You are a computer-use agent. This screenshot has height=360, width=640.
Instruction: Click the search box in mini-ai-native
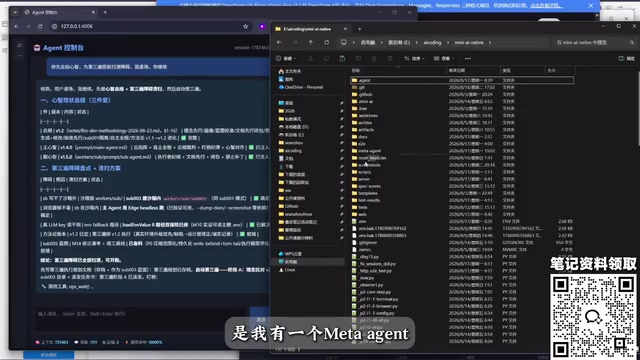click(594, 42)
